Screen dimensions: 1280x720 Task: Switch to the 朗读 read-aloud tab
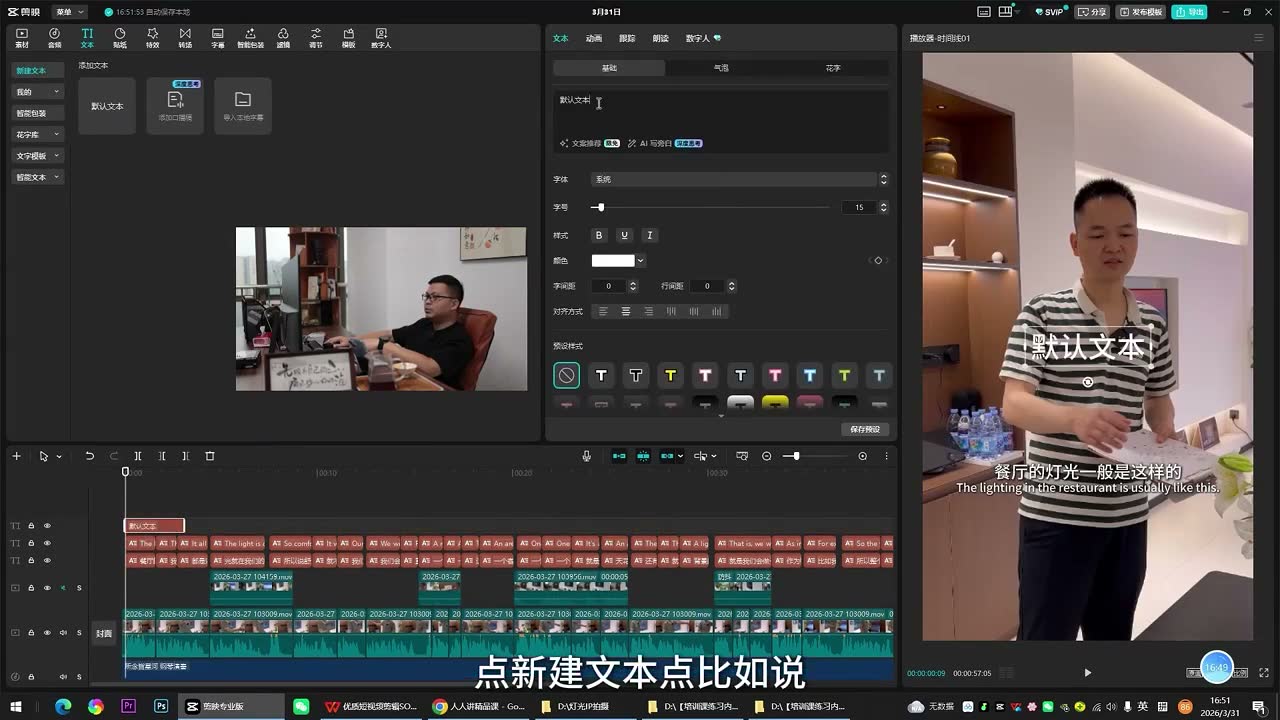point(660,38)
